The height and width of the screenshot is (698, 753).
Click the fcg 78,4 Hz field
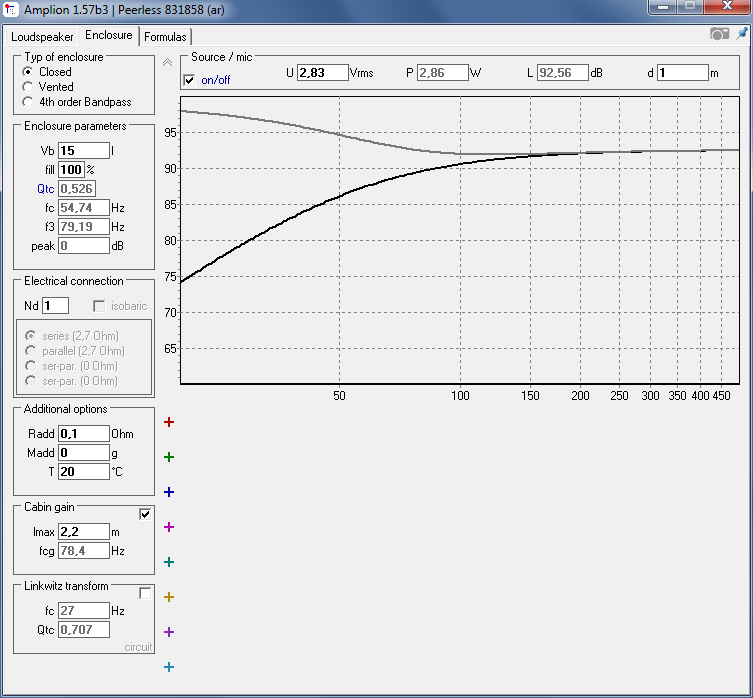point(84,551)
